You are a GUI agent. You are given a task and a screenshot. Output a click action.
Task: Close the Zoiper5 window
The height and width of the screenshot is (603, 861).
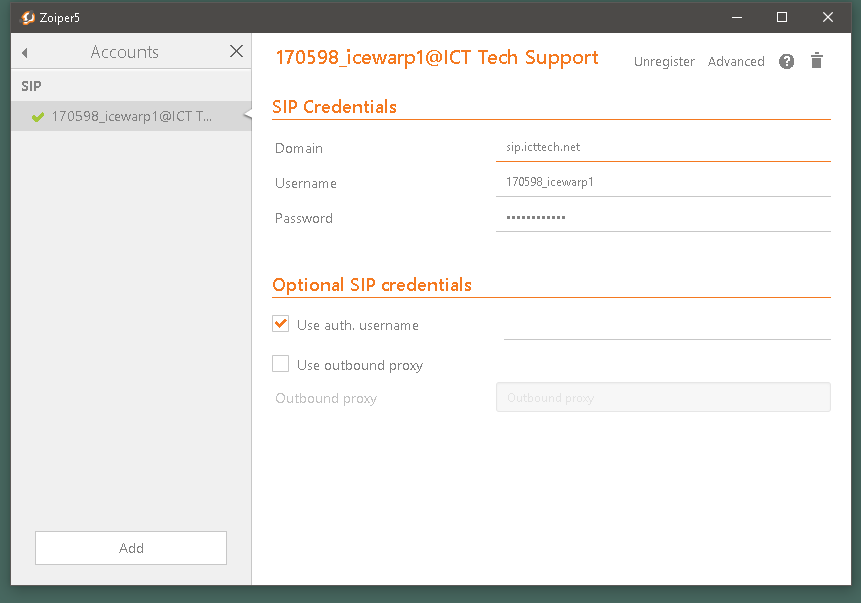click(x=828, y=18)
